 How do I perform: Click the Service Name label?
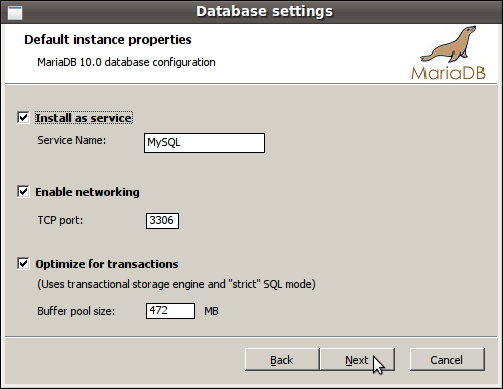coord(72,140)
